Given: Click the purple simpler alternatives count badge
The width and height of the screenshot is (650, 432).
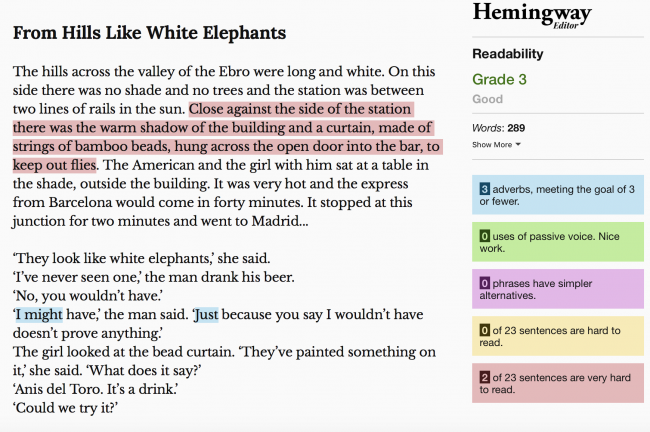Looking at the screenshot, I should [484, 283].
